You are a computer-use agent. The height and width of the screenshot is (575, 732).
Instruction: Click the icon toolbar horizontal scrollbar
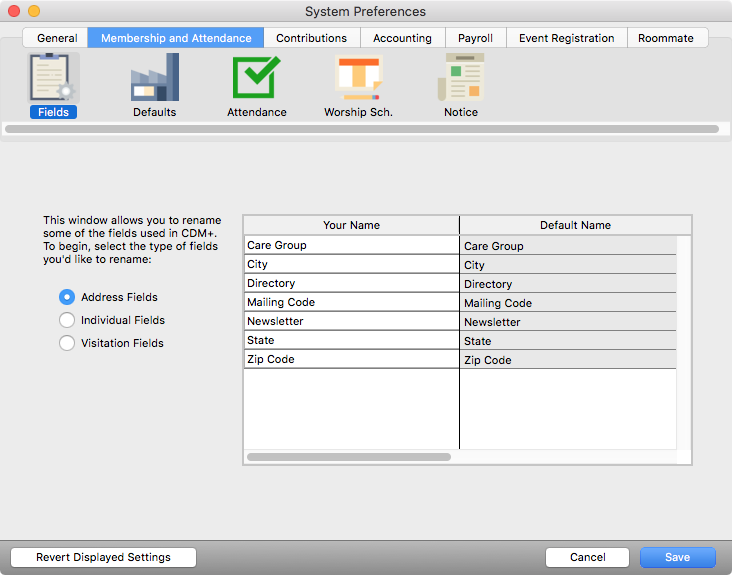tap(362, 129)
